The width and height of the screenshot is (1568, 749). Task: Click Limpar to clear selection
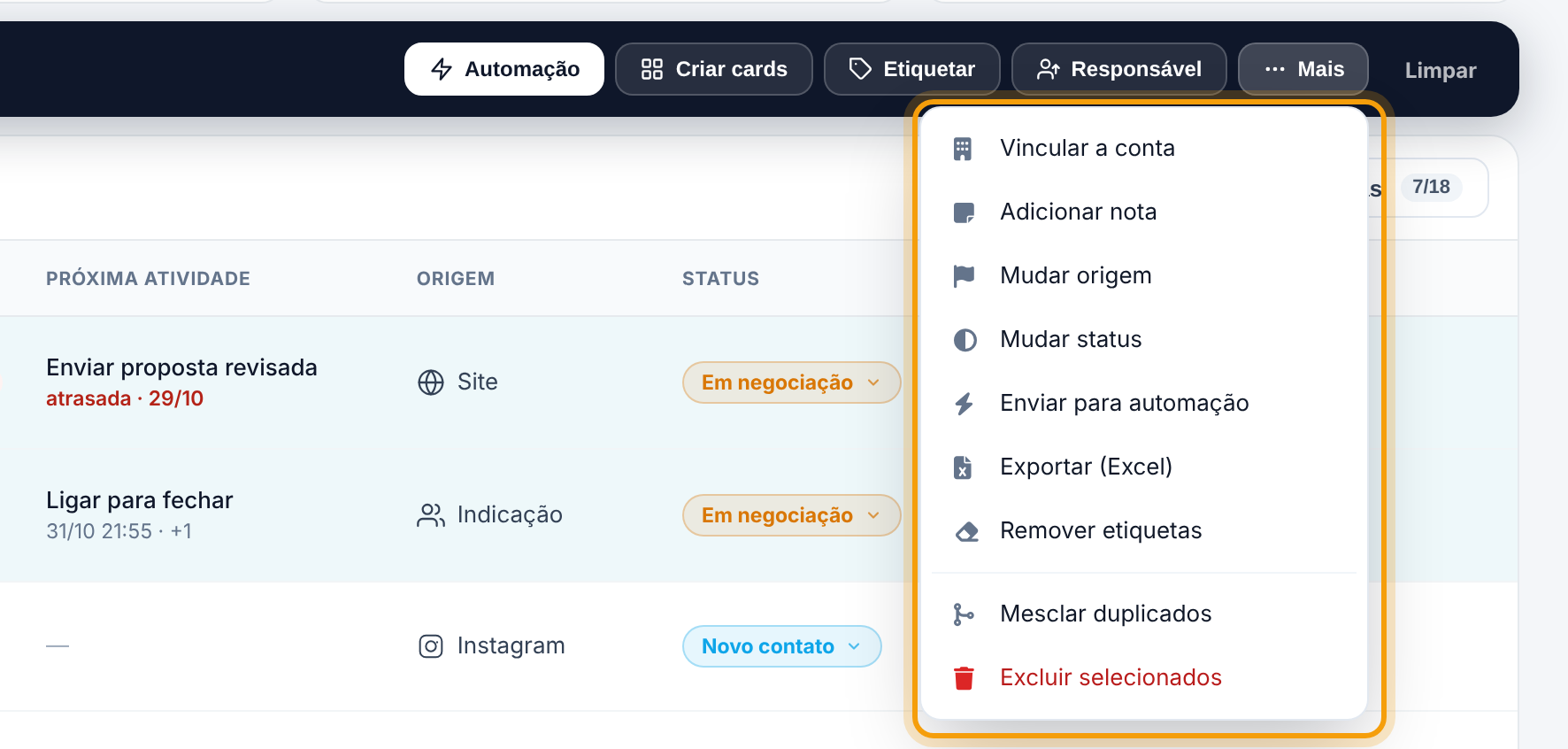[1441, 70]
